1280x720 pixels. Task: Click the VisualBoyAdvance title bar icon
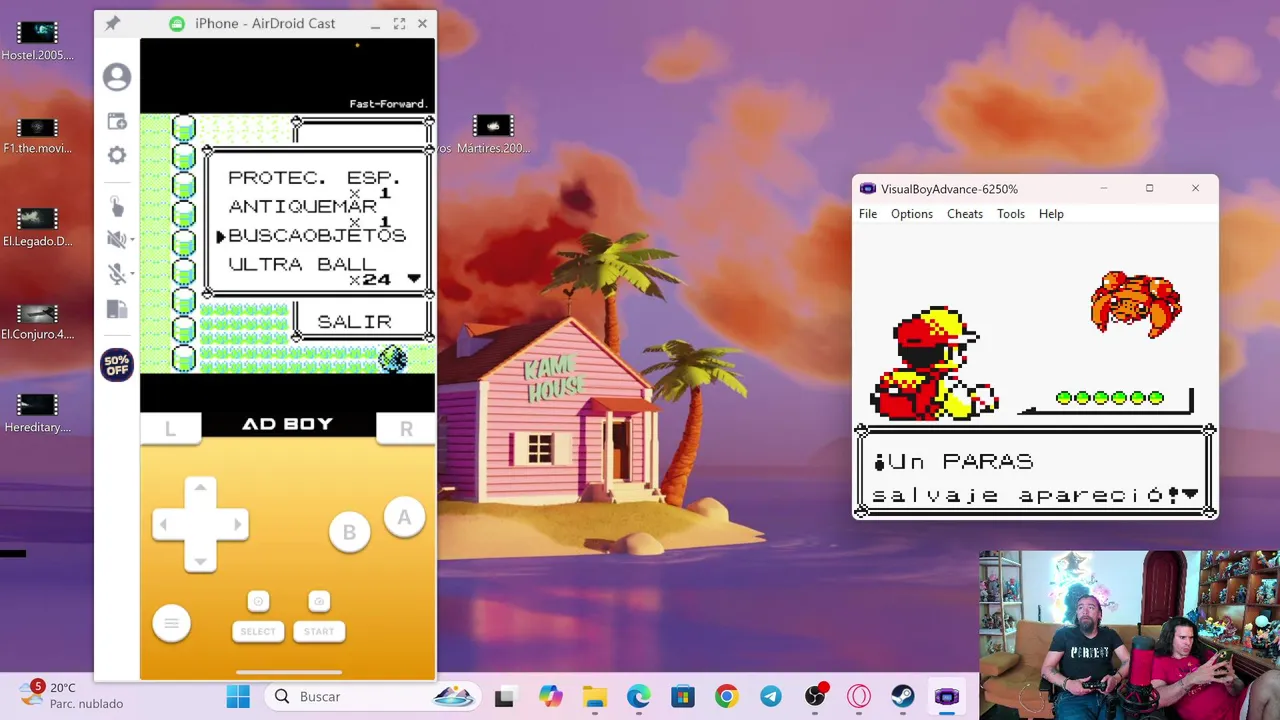pos(867,189)
